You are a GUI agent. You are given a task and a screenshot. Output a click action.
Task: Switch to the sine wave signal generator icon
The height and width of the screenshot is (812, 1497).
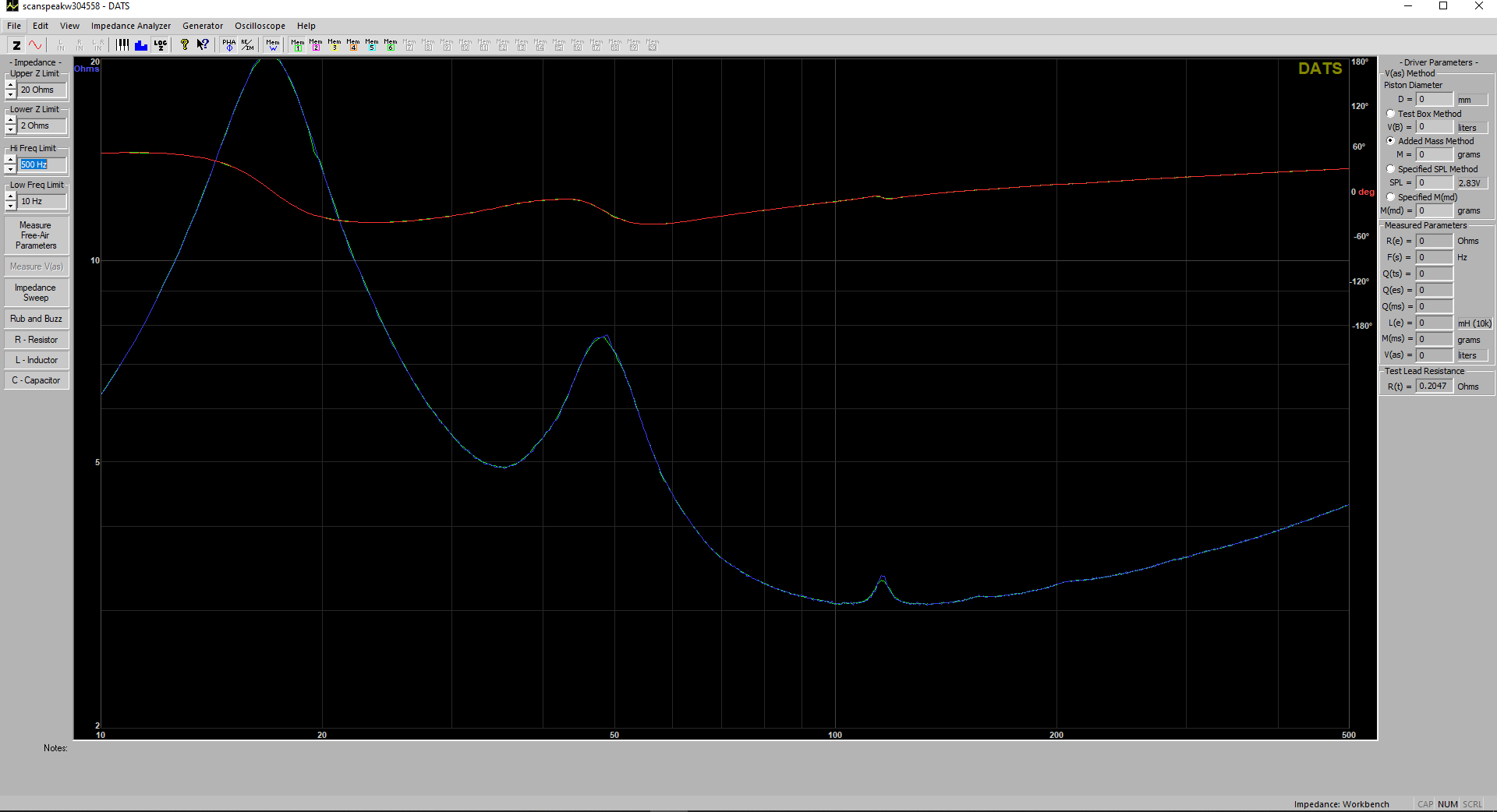pyautogui.click(x=35, y=45)
